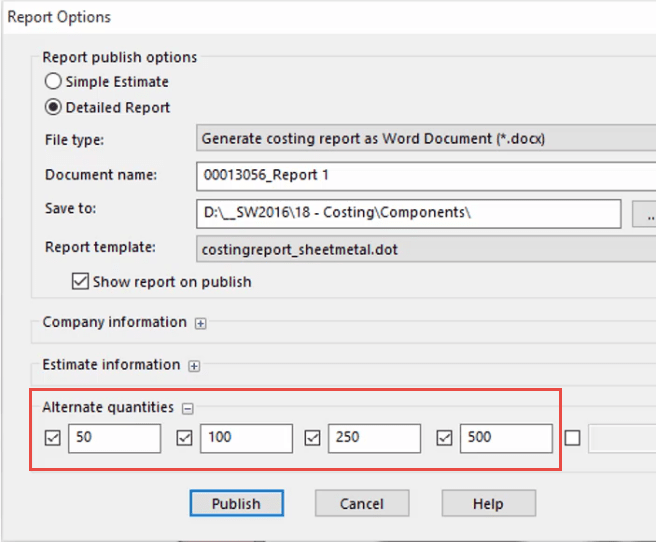Uncheck the checkbox for quantity 250
The height and width of the screenshot is (542, 656).
313,438
